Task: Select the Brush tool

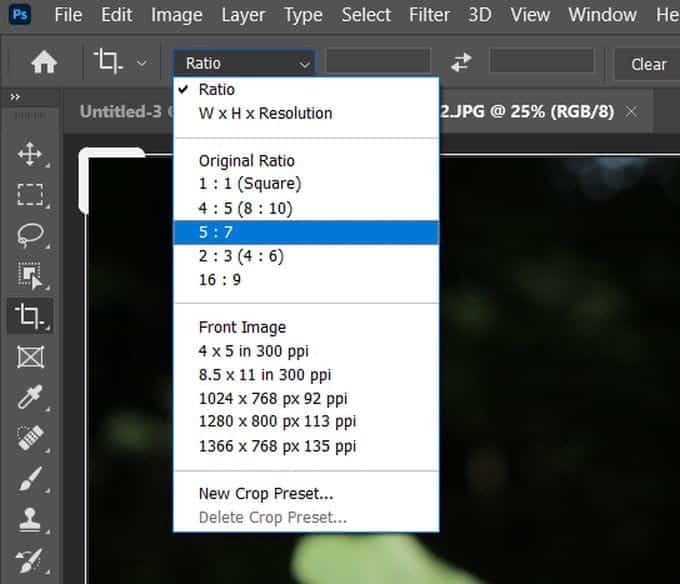Action: pyautogui.click(x=30, y=478)
